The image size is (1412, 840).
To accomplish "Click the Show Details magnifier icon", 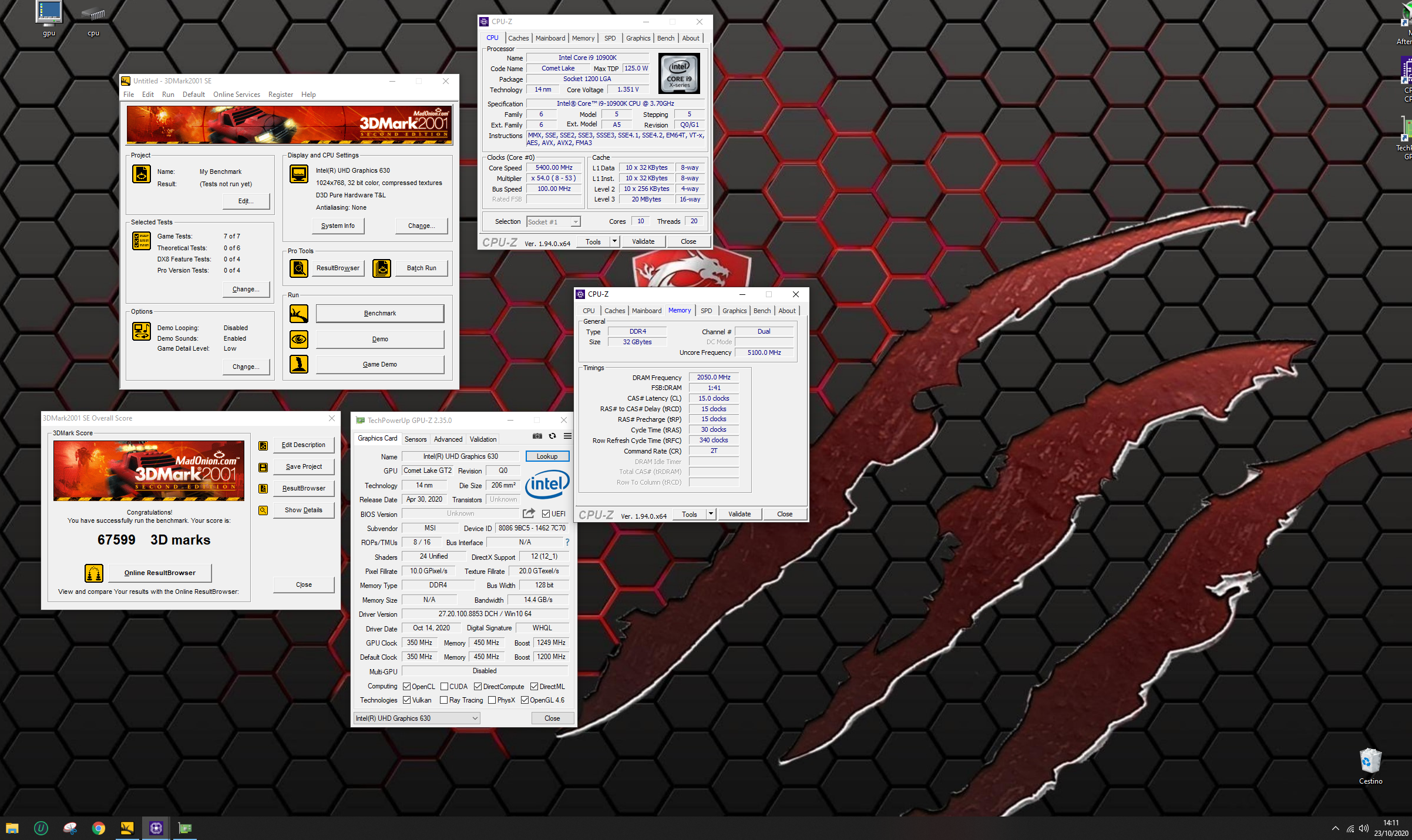I will pos(263,510).
